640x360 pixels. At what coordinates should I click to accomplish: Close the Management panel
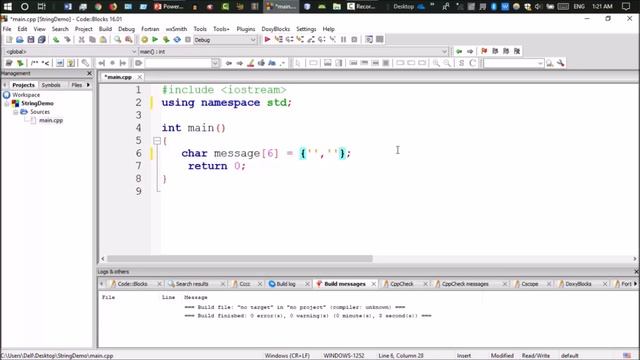tap(89, 73)
